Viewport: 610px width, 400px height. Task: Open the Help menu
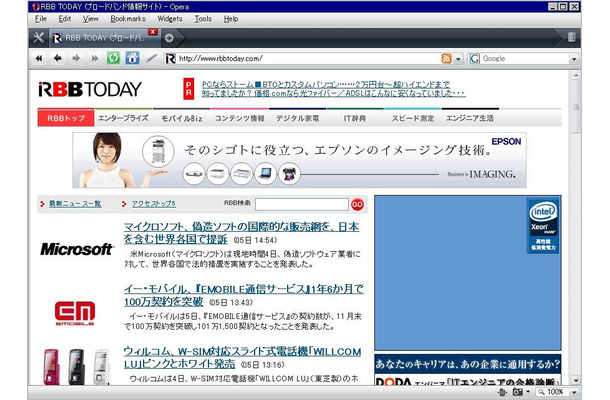pos(231,19)
